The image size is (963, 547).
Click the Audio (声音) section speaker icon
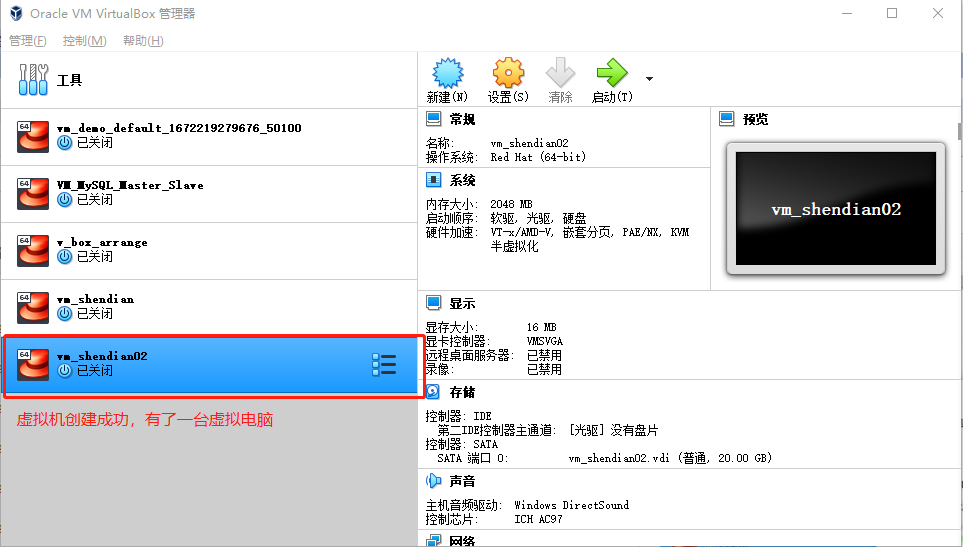coord(434,481)
